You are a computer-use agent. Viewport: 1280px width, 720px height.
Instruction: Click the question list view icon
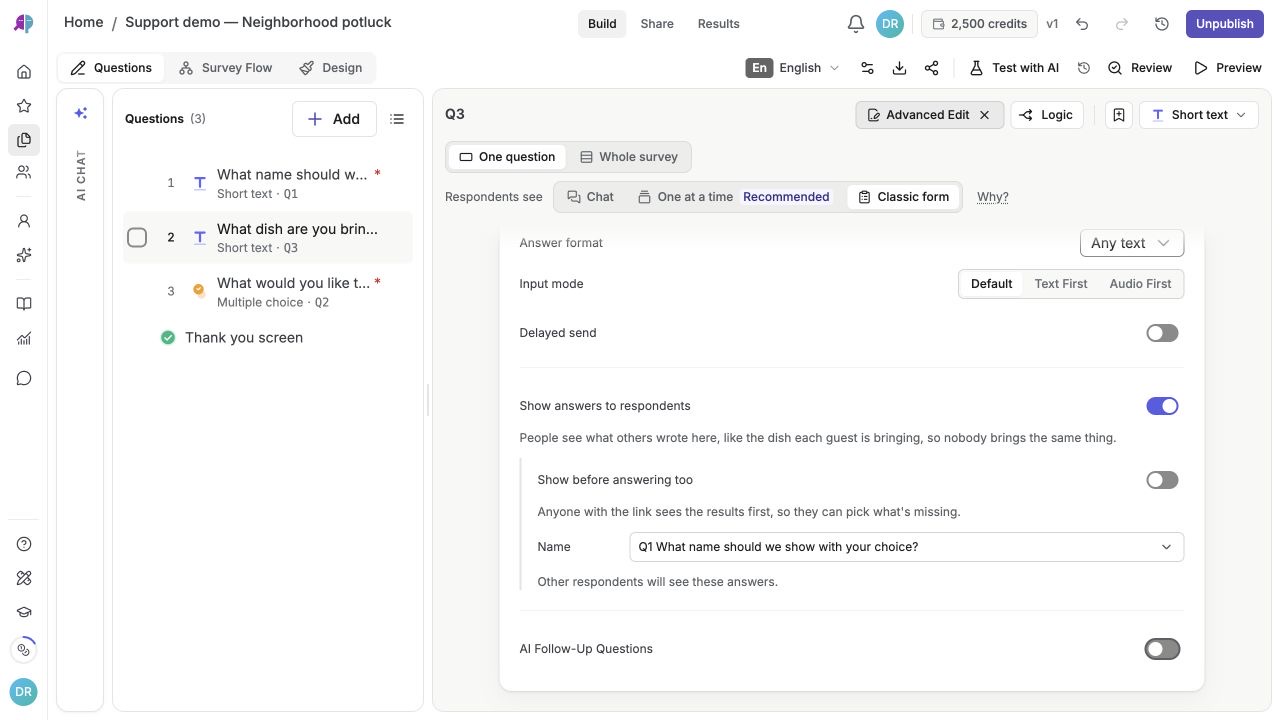397,119
